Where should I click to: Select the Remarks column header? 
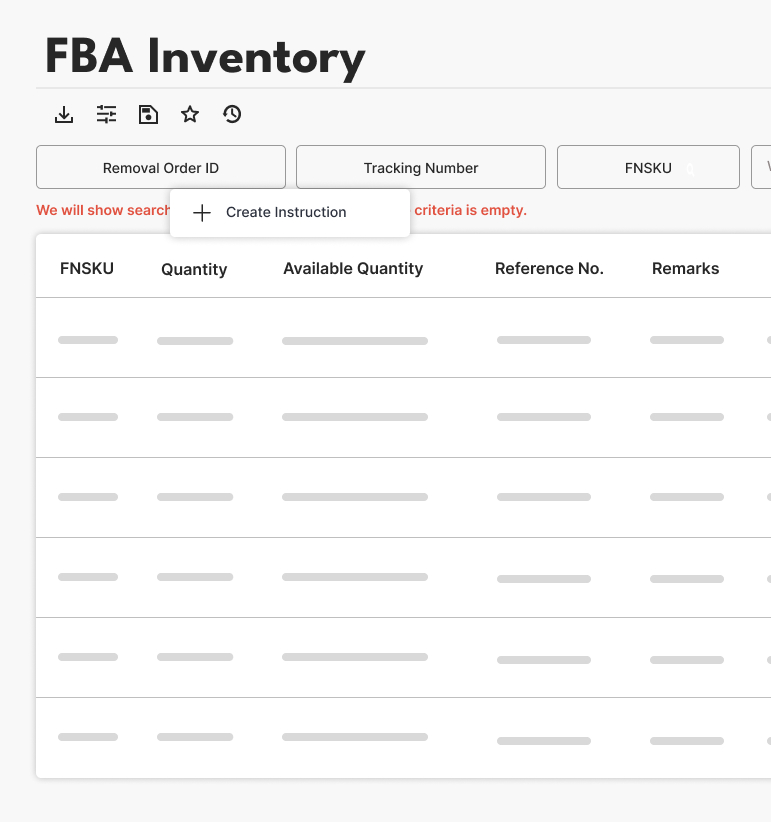click(685, 268)
